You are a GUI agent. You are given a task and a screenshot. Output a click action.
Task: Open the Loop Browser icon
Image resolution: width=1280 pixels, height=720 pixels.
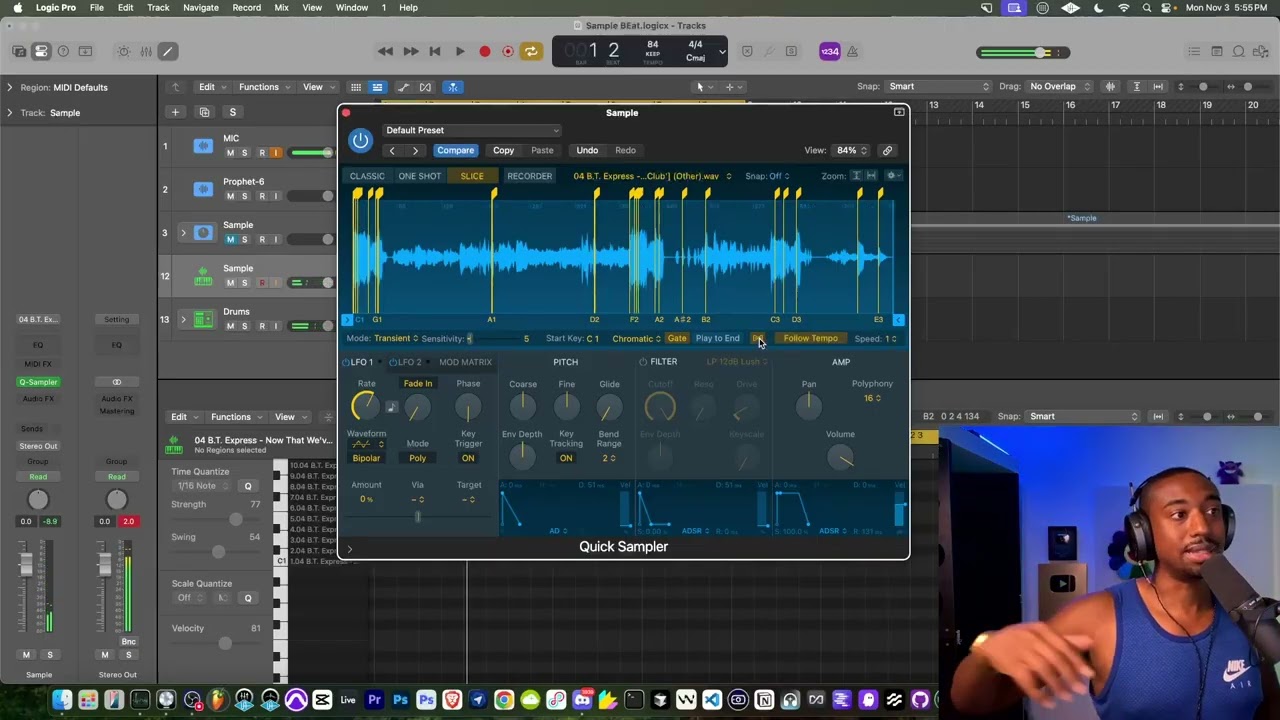click(x=1239, y=52)
